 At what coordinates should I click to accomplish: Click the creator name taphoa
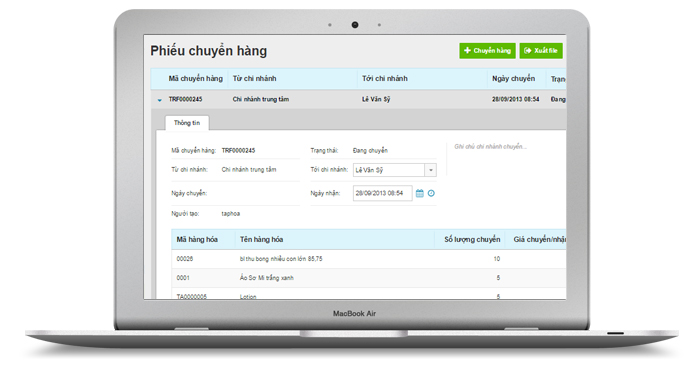(x=231, y=214)
